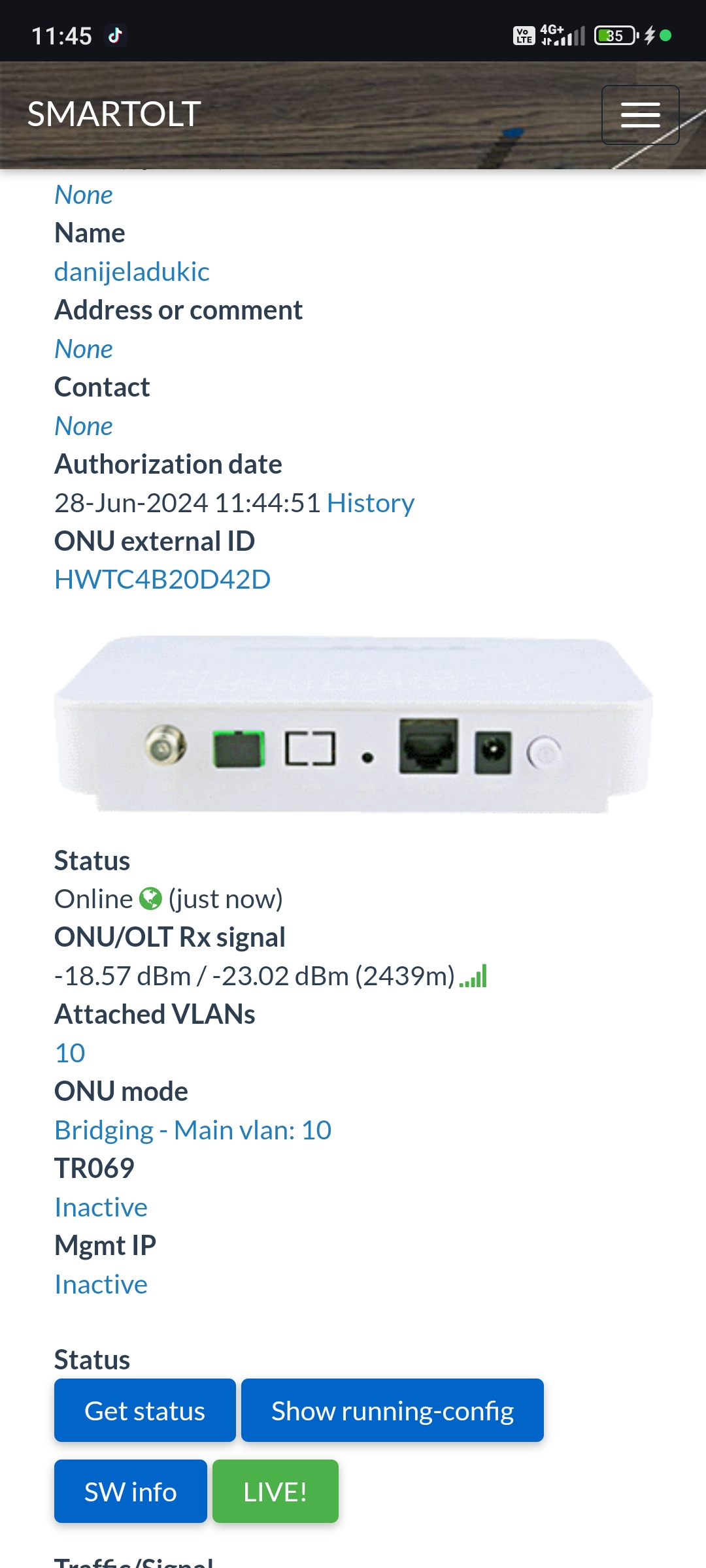Screen dimensions: 706x1568
Task: Tap the VoLTE icon in status bar
Action: pyautogui.click(x=524, y=35)
